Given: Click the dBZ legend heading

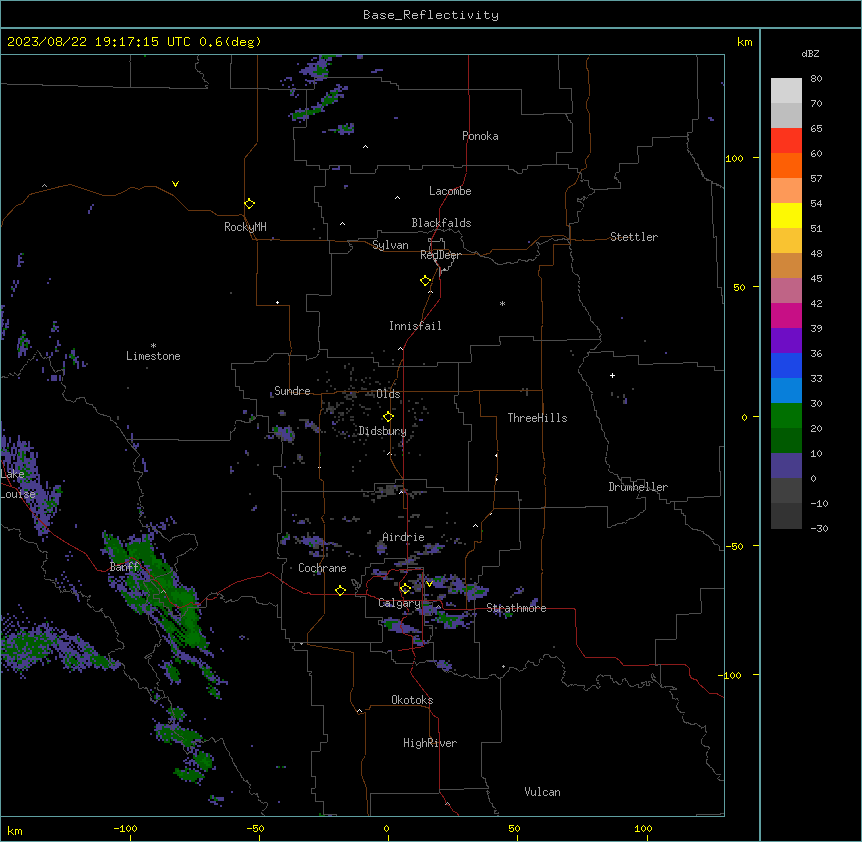Looking at the screenshot, I should pyautogui.click(x=810, y=53).
